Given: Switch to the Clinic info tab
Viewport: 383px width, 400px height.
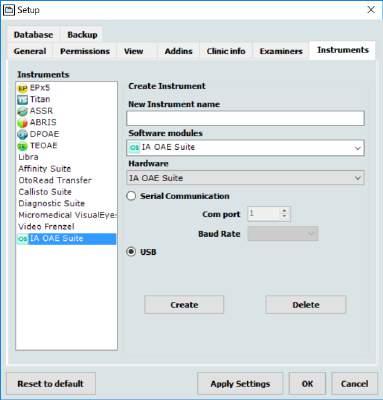Looking at the screenshot, I should click(226, 51).
